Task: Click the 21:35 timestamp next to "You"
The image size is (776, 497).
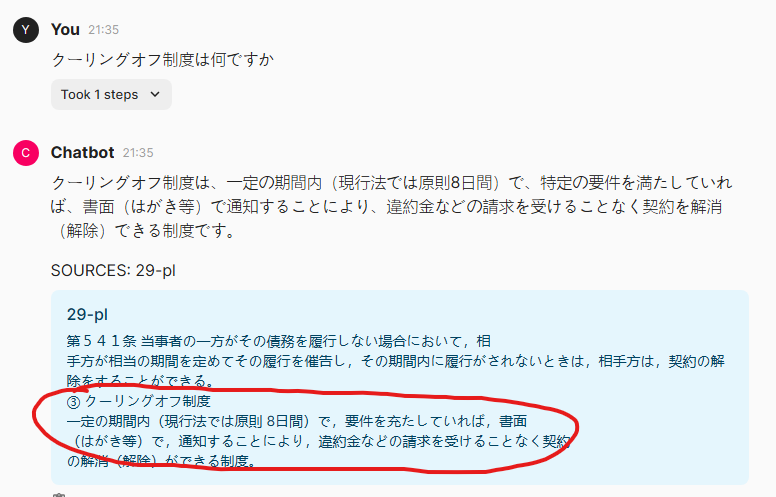Action: tap(103, 30)
